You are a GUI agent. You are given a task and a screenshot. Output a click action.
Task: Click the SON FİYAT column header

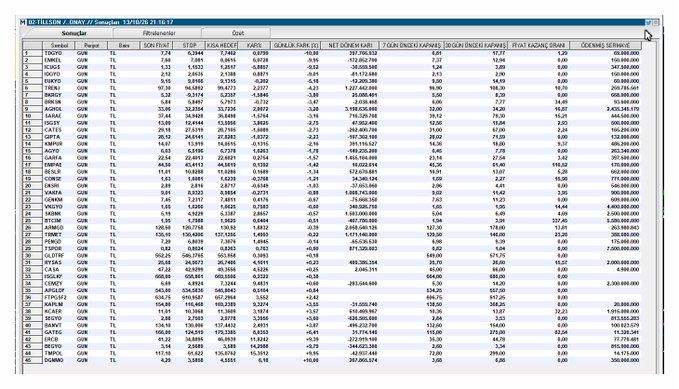[156, 45]
